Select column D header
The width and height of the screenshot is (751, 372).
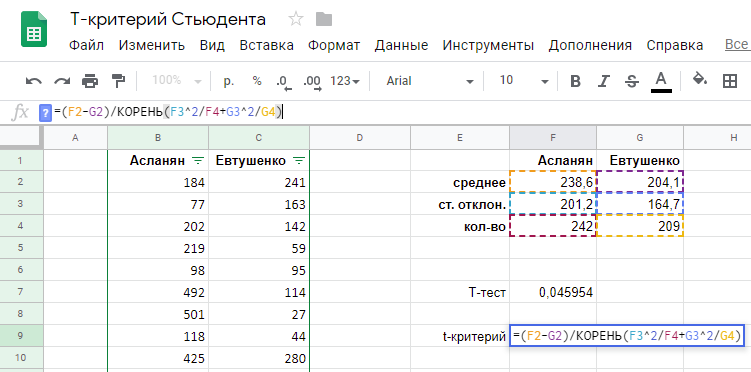(x=360, y=138)
